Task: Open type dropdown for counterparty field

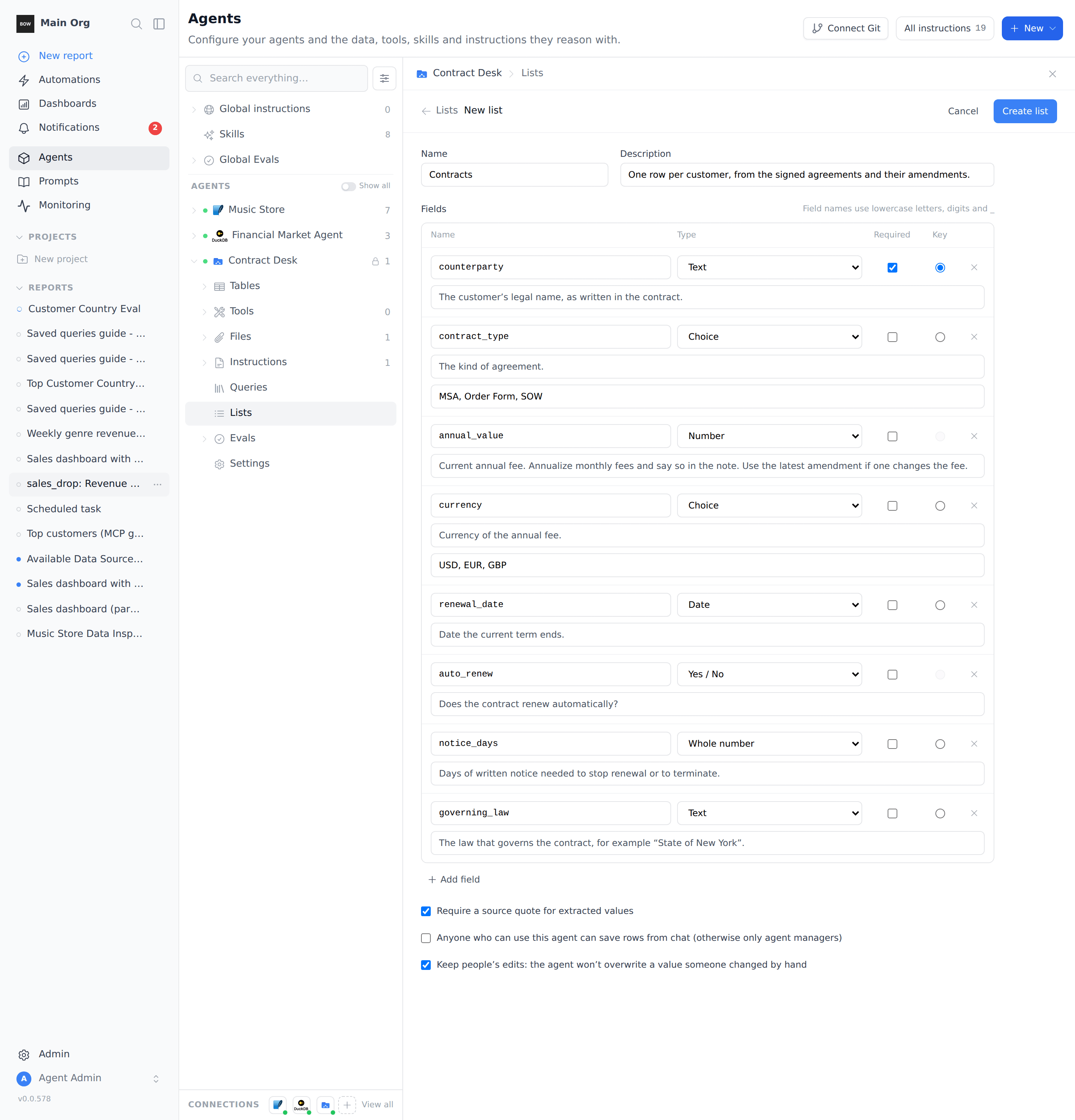Action: point(769,267)
